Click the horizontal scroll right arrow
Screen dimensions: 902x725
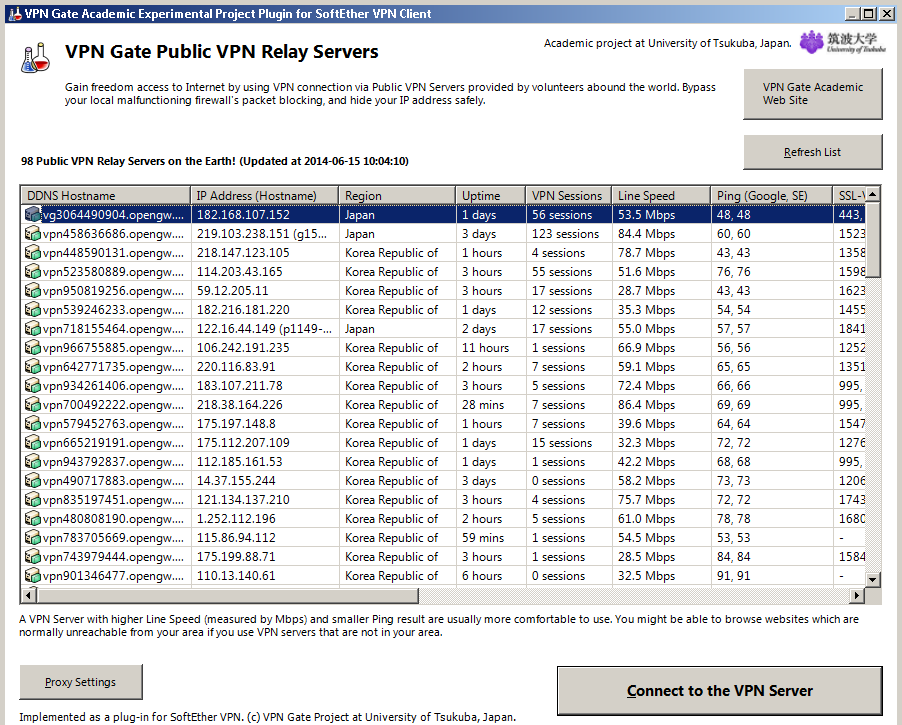click(x=857, y=595)
